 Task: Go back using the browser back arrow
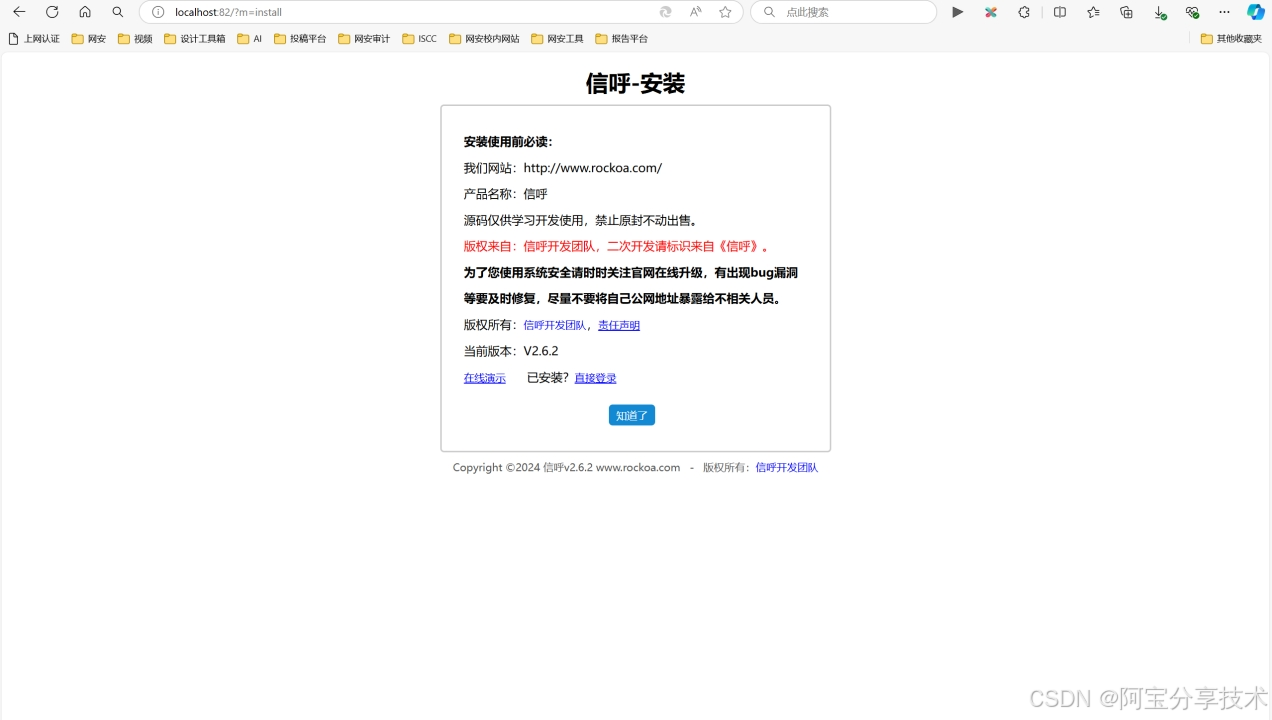pyautogui.click(x=19, y=12)
